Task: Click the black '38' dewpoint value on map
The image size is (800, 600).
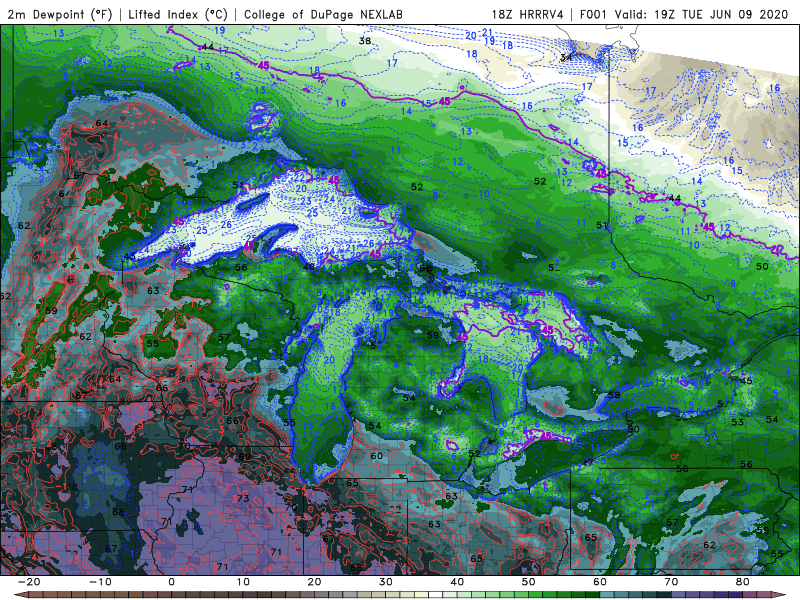Action: click(365, 41)
